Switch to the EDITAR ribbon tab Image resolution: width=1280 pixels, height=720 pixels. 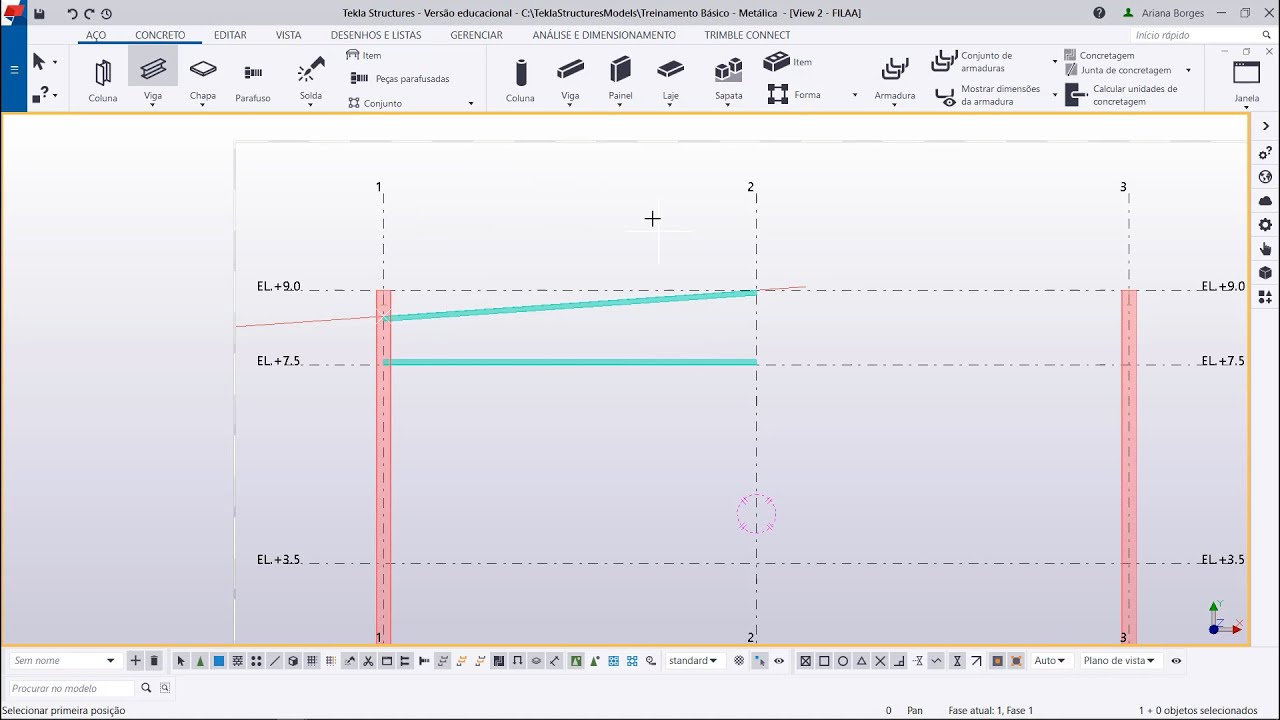click(230, 35)
